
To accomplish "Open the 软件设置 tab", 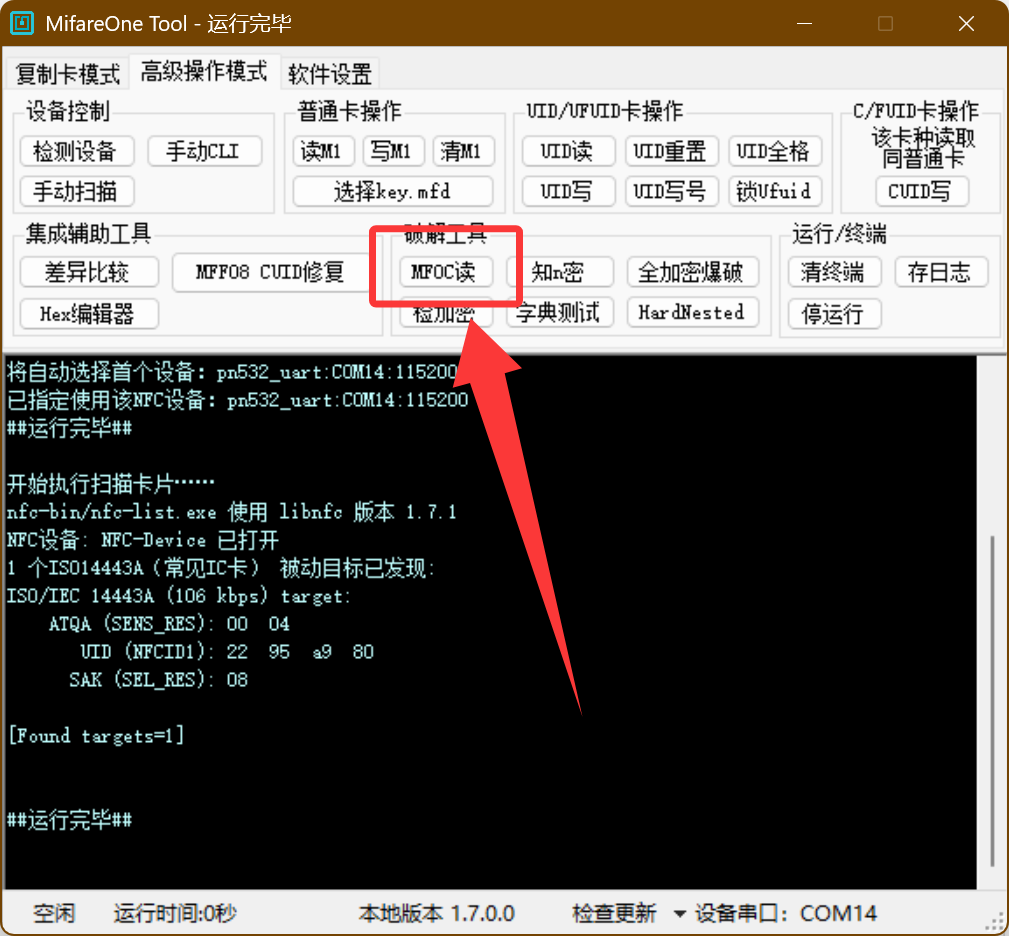I will (330, 73).
